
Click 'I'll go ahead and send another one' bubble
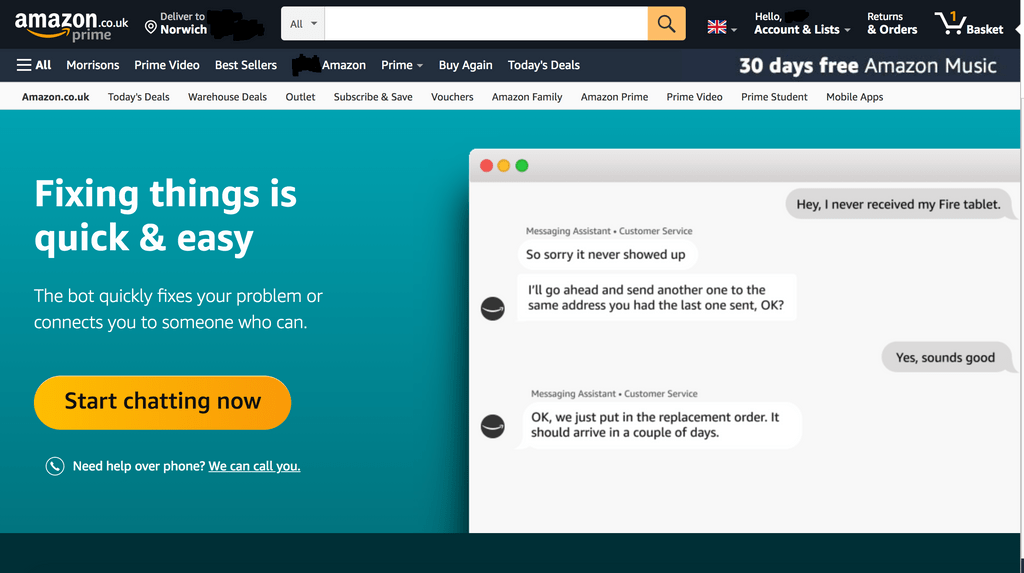(656, 297)
